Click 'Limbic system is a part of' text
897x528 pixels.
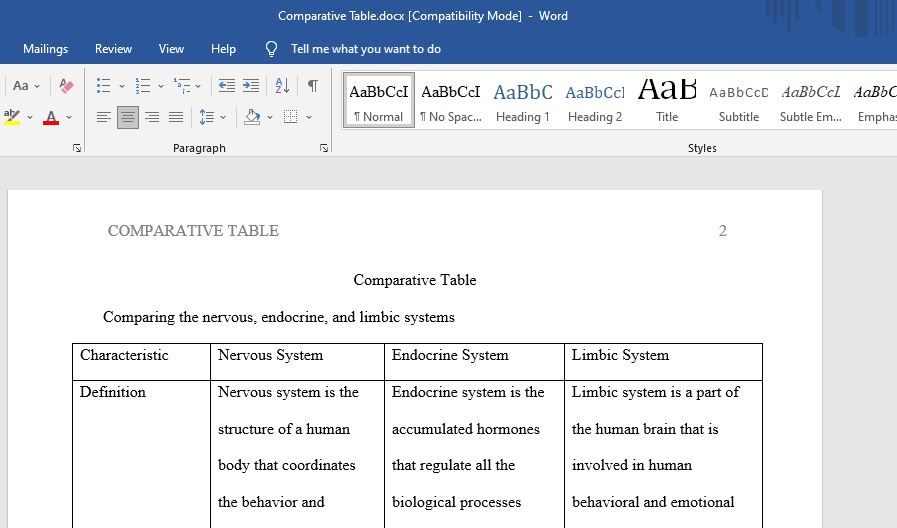pos(655,392)
